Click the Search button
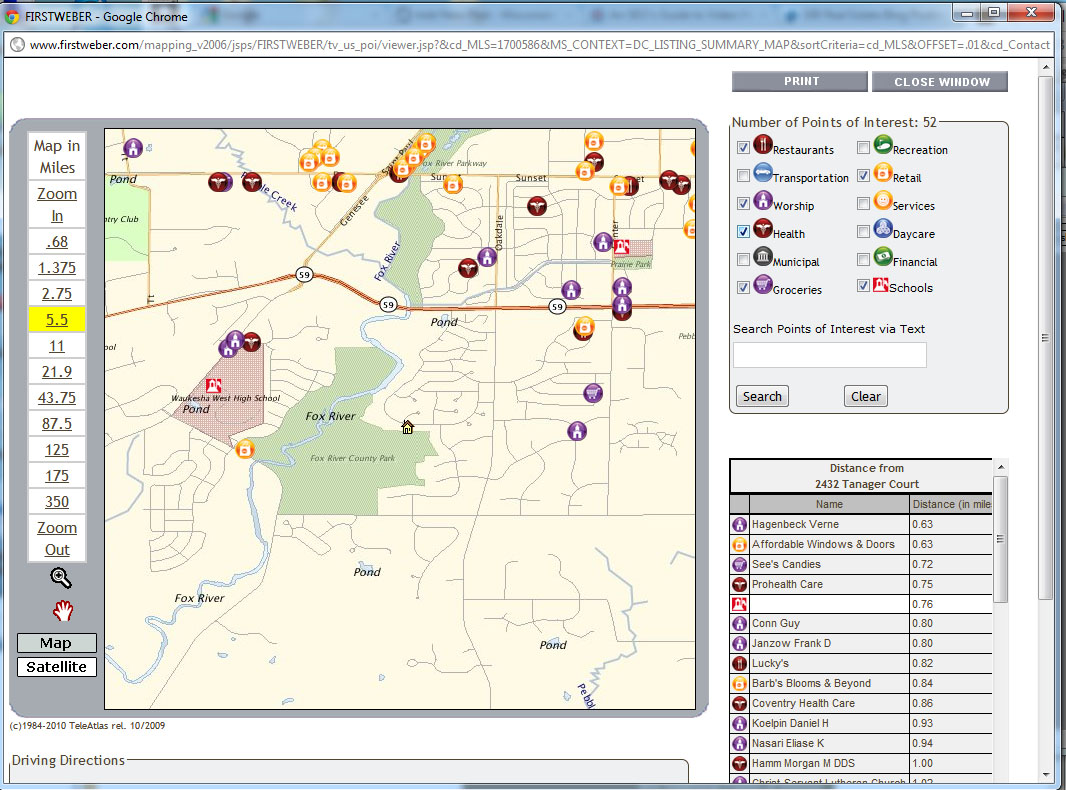Screen dimensions: 1066x790 coord(762,396)
